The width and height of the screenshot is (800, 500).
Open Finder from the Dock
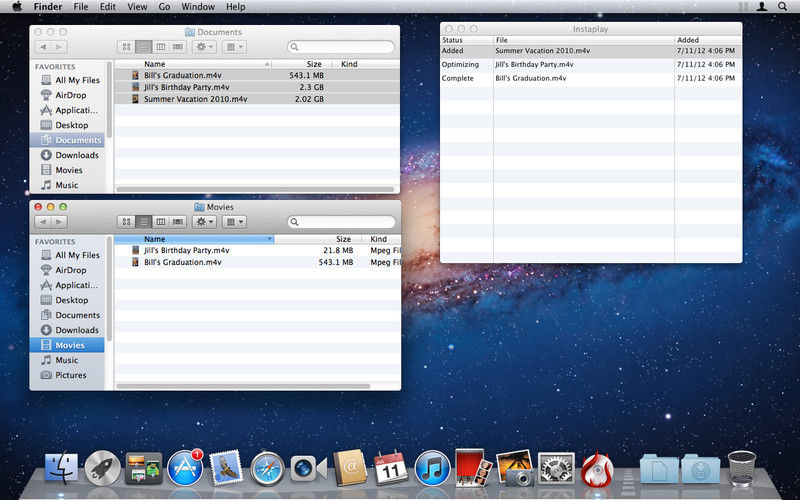coord(61,468)
